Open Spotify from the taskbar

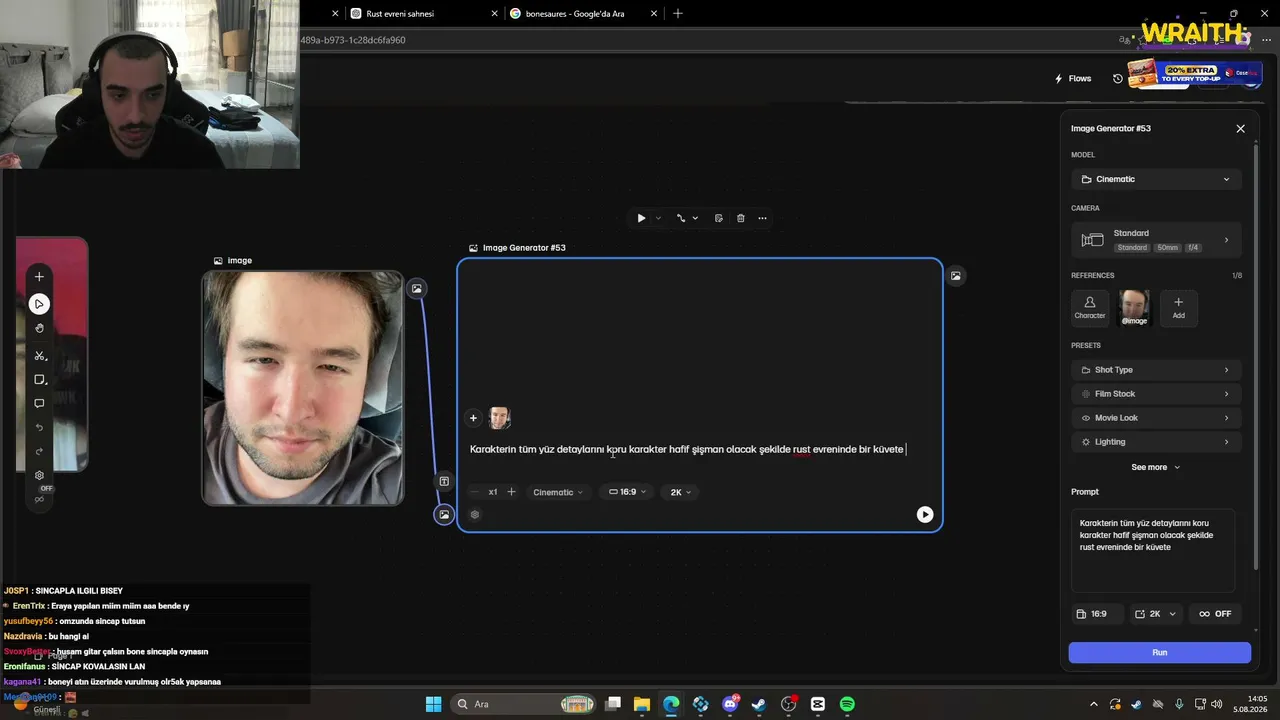coord(847,704)
